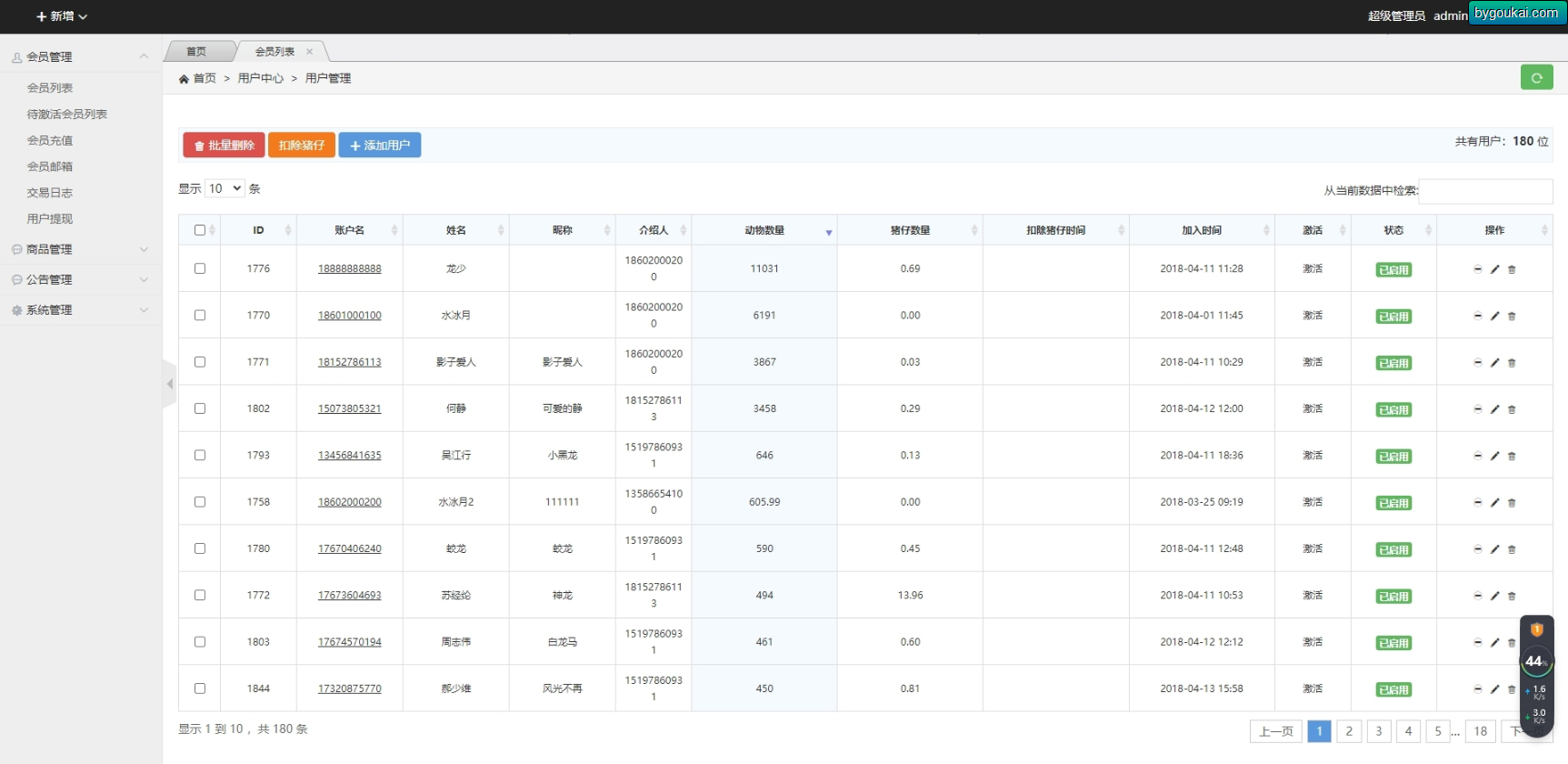
Task: Click the edit pencil icon for user 1776
Action: 1494,269
